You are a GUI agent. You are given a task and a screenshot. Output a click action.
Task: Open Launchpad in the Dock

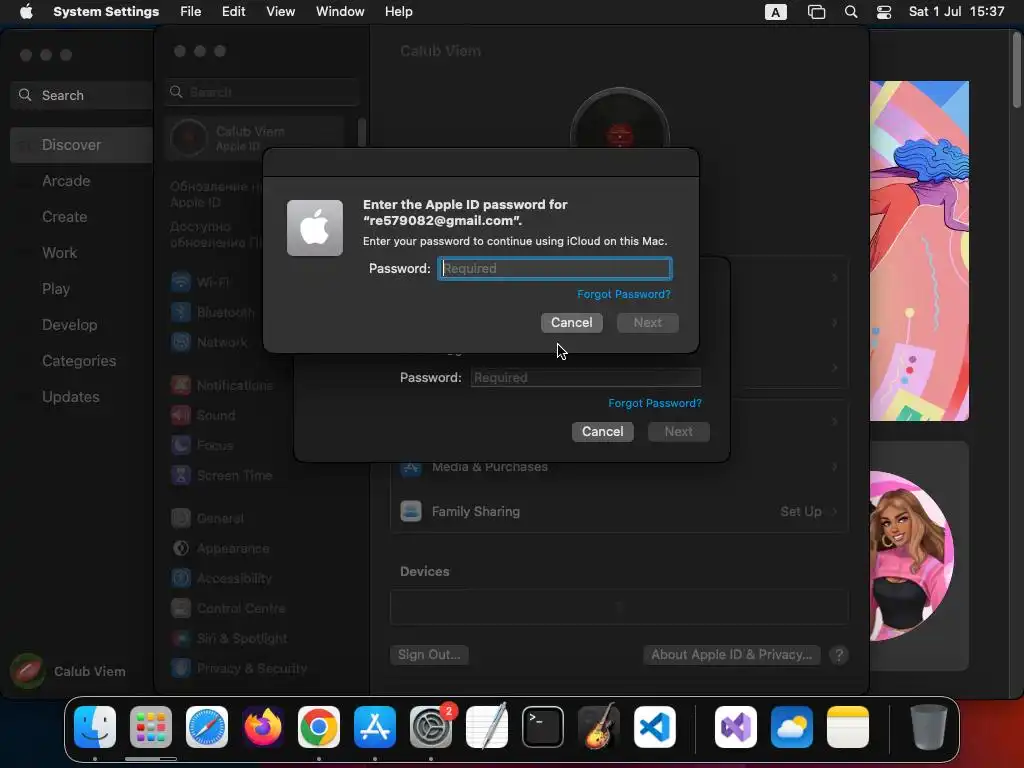click(x=151, y=727)
